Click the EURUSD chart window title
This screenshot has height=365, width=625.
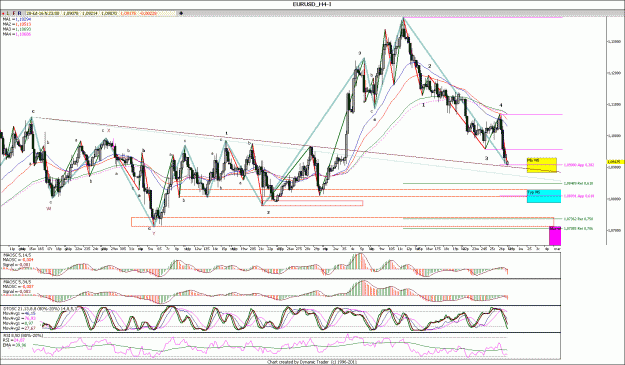pyautogui.click(x=312, y=4)
